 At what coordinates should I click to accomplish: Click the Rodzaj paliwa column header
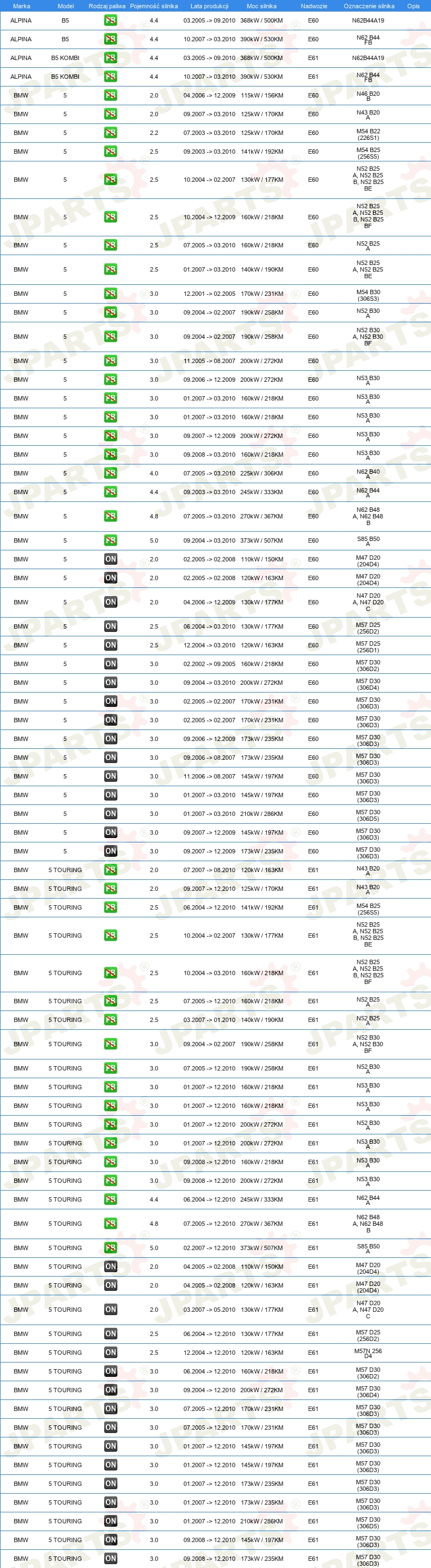point(107,6)
